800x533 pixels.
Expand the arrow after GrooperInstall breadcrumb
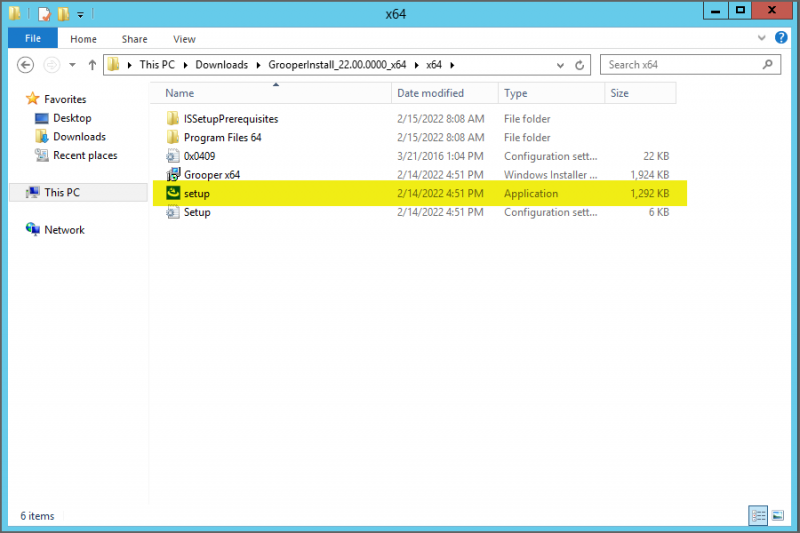tap(416, 65)
